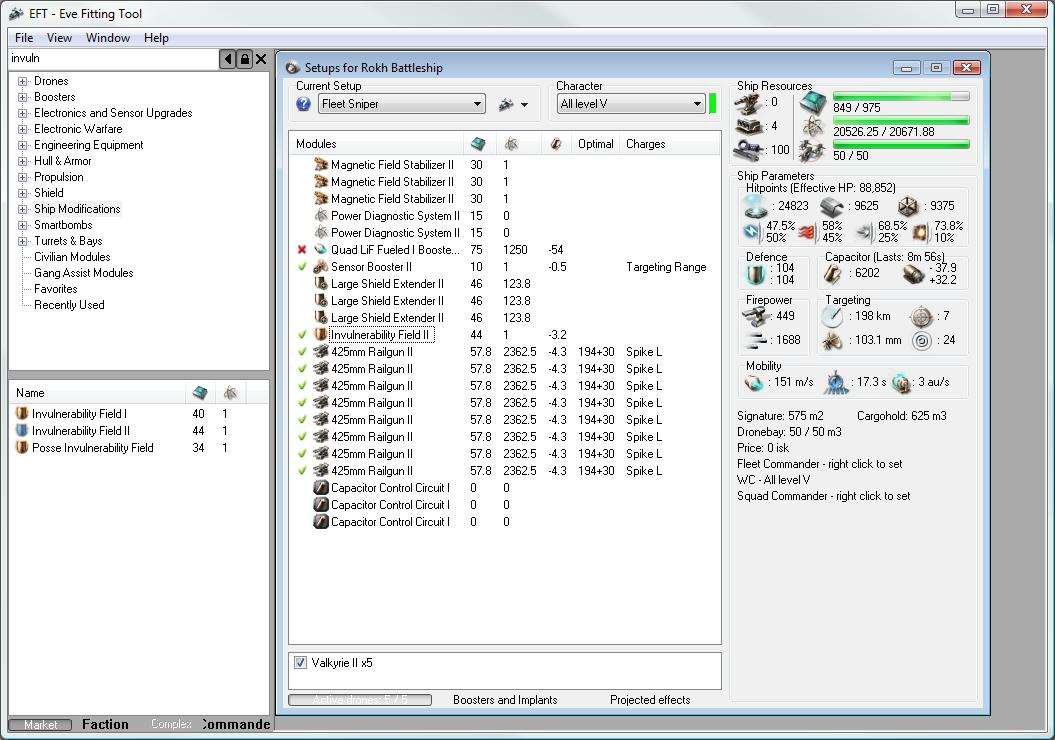1055x740 pixels.
Task: Toggle the search lock icon
Action: click(x=245, y=59)
